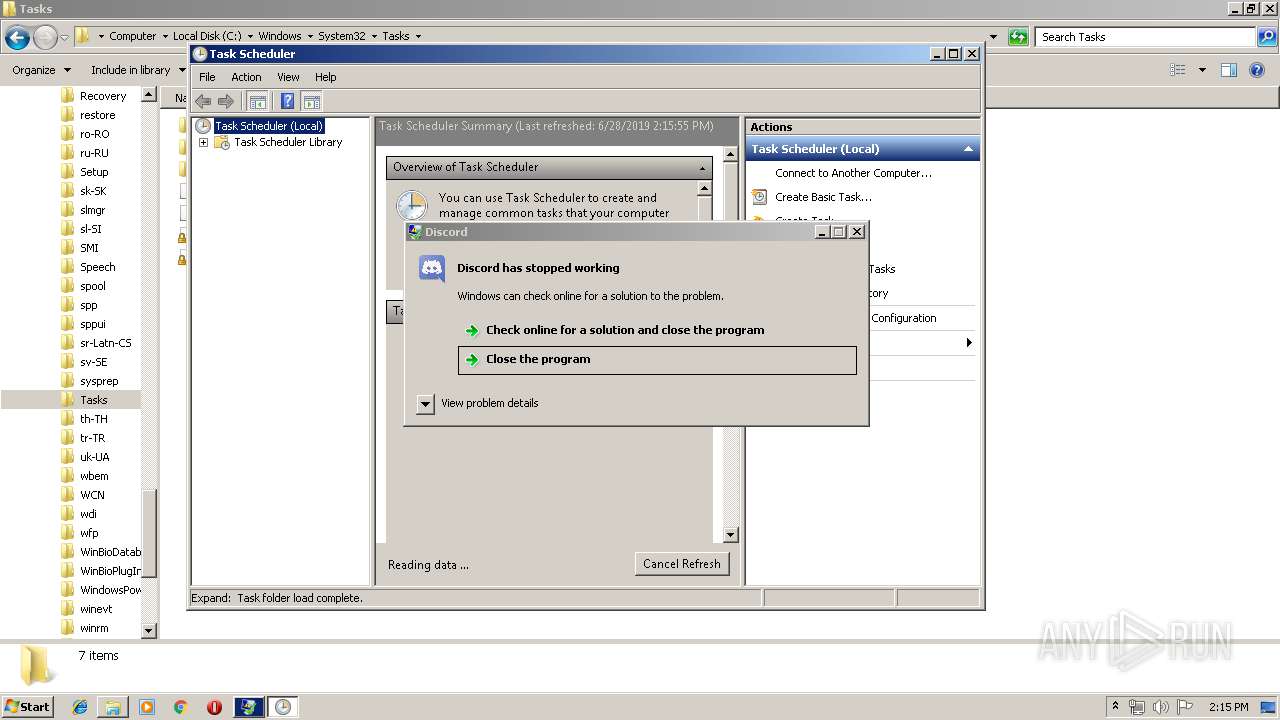
Task: Expand View problem details
Action: pos(425,404)
